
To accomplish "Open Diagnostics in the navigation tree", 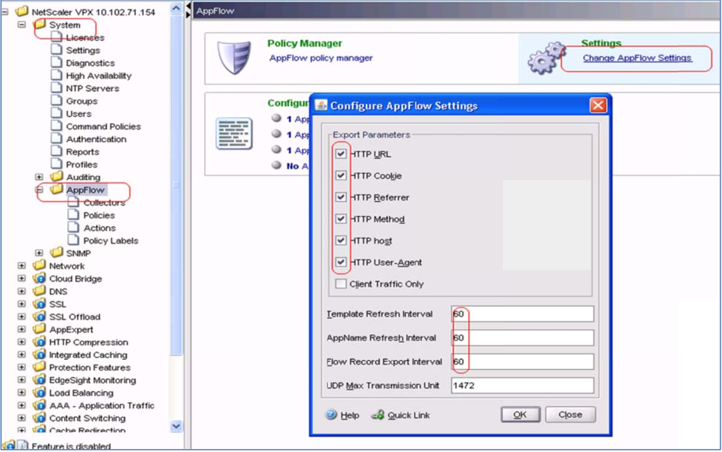I will pos(90,63).
